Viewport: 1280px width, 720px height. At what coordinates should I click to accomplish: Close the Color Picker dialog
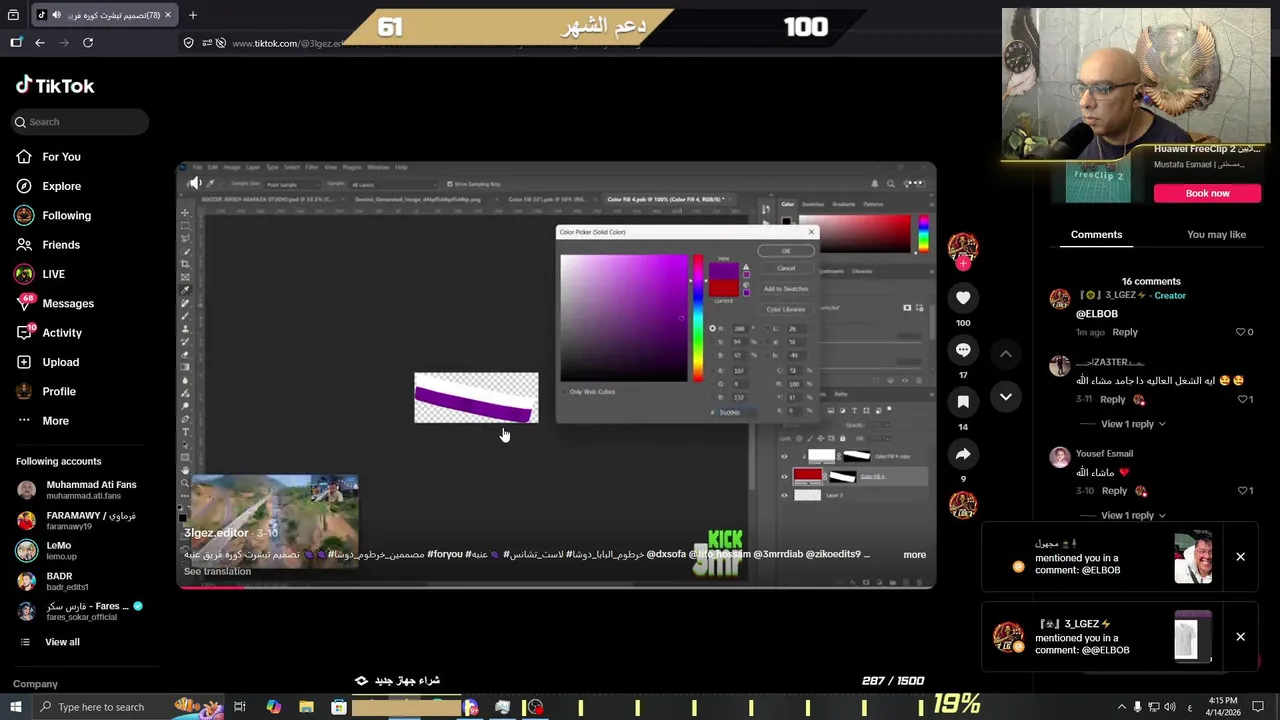pos(811,232)
